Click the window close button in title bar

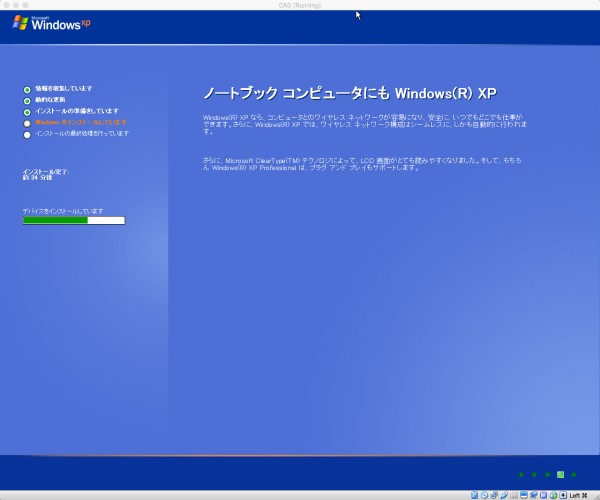7,5
